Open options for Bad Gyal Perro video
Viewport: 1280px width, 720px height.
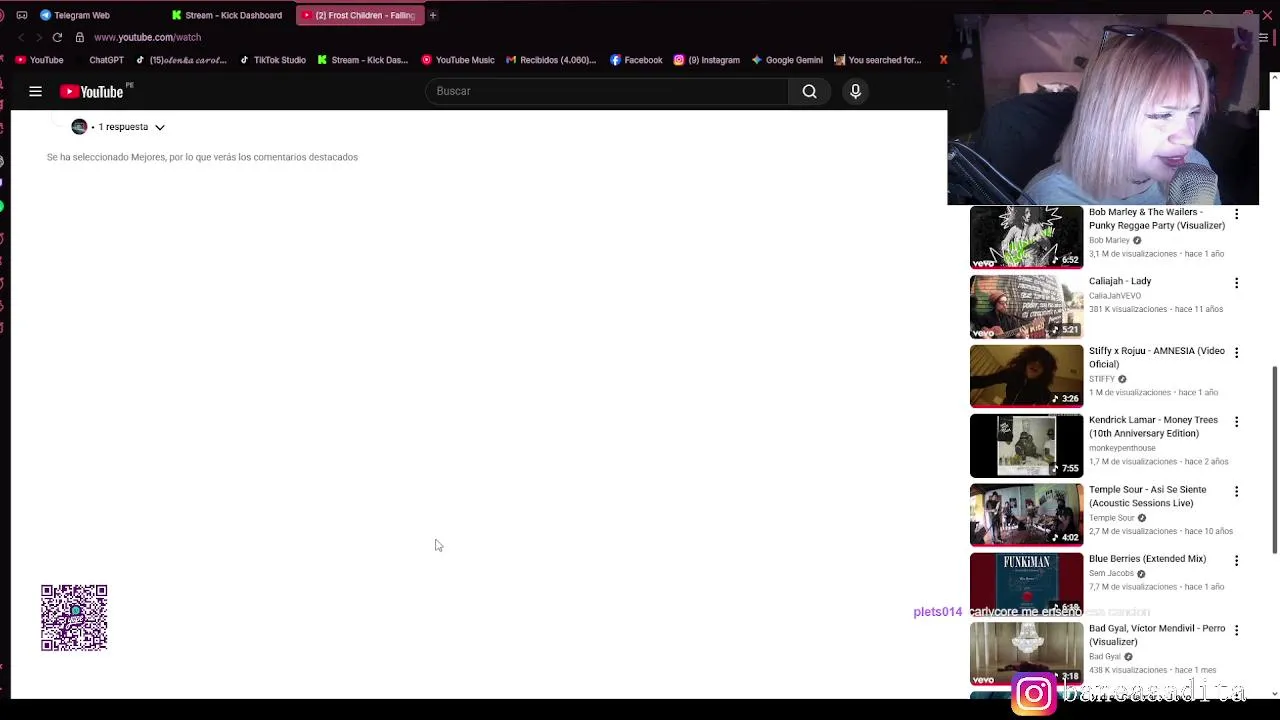(x=1236, y=630)
